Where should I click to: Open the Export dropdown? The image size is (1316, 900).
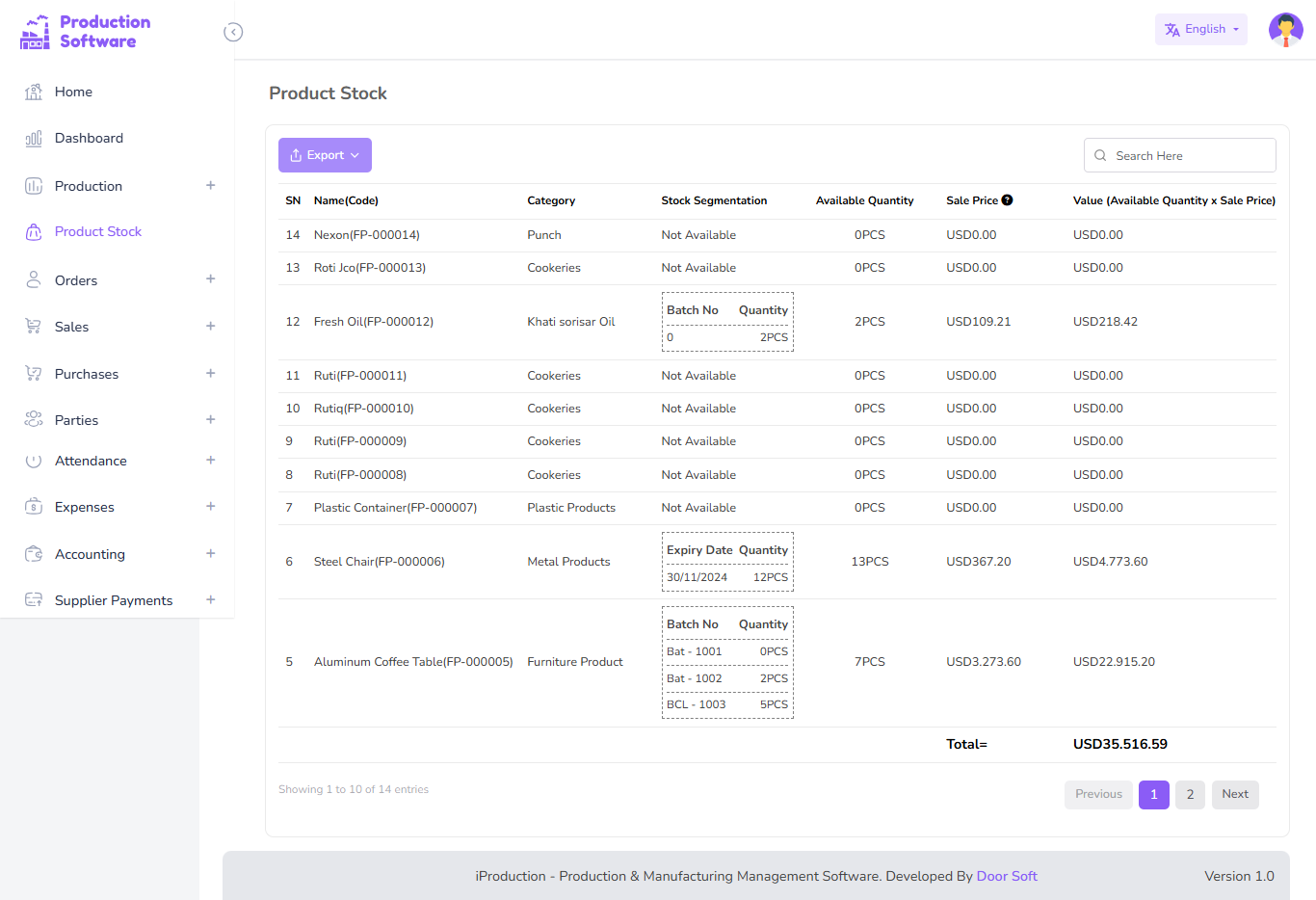pyautogui.click(x=325, y=154)
